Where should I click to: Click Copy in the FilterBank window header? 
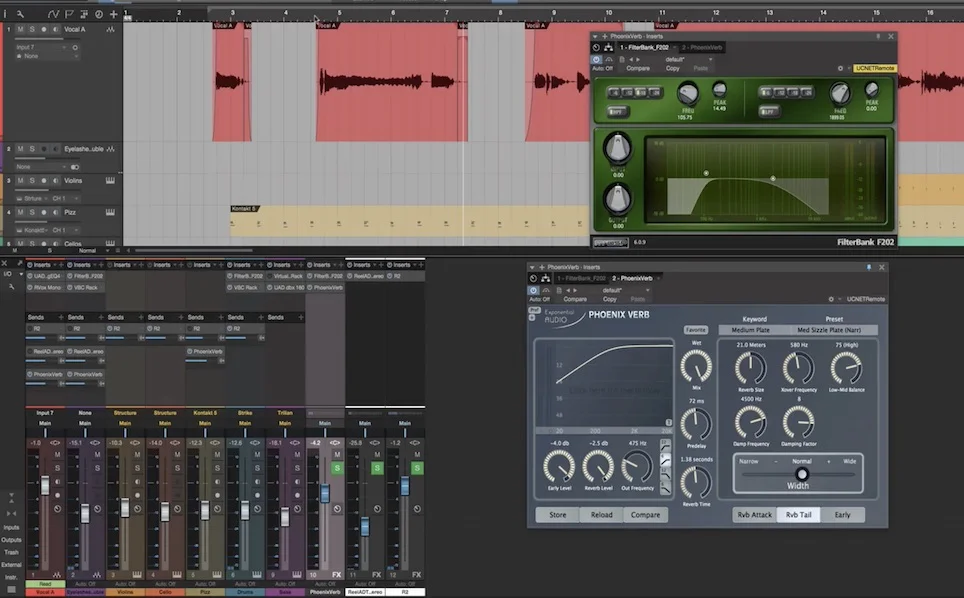pos(673,68)
